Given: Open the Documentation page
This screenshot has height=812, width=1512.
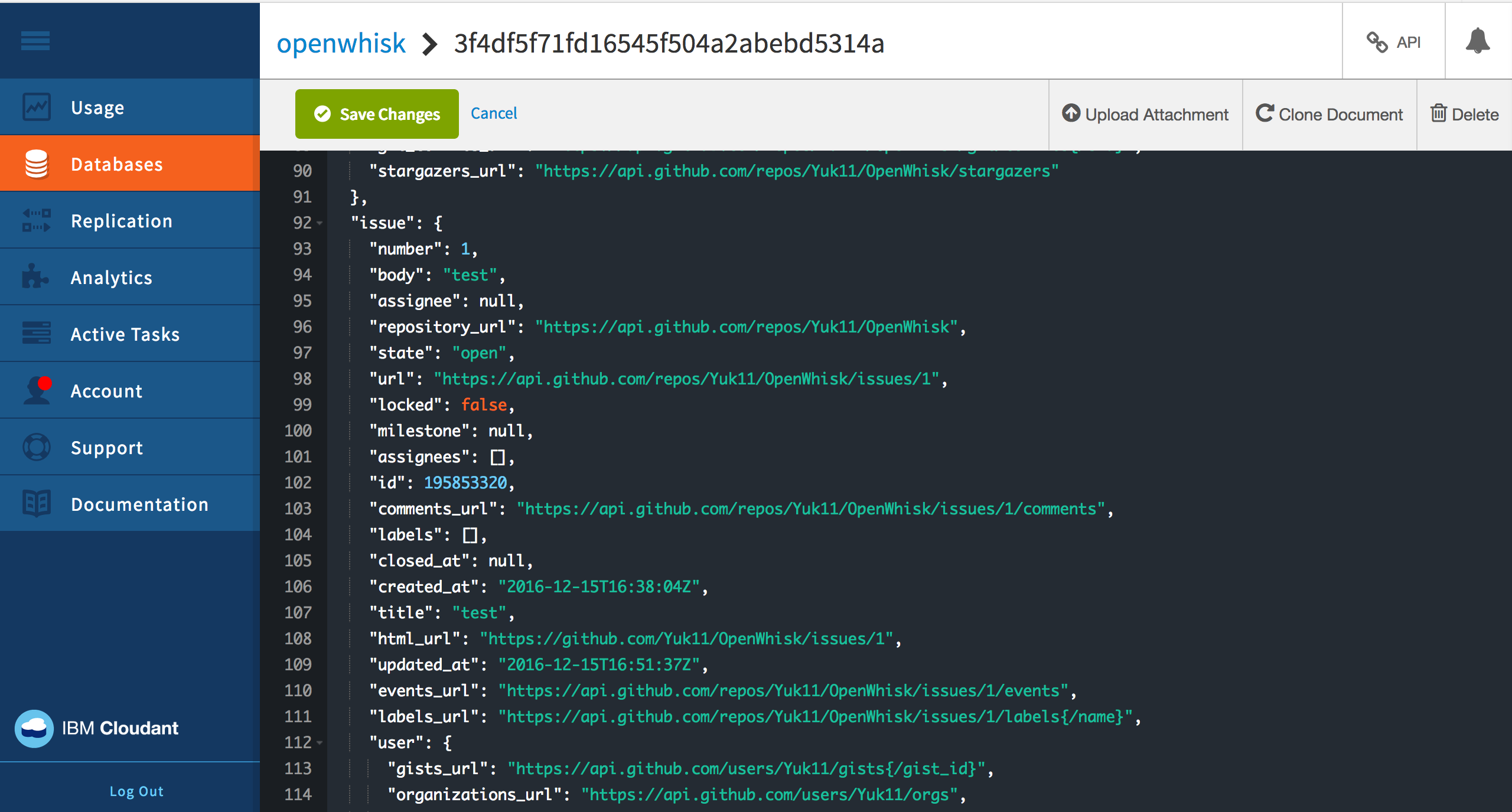Looking at the screenshot, I should point(130,504).
